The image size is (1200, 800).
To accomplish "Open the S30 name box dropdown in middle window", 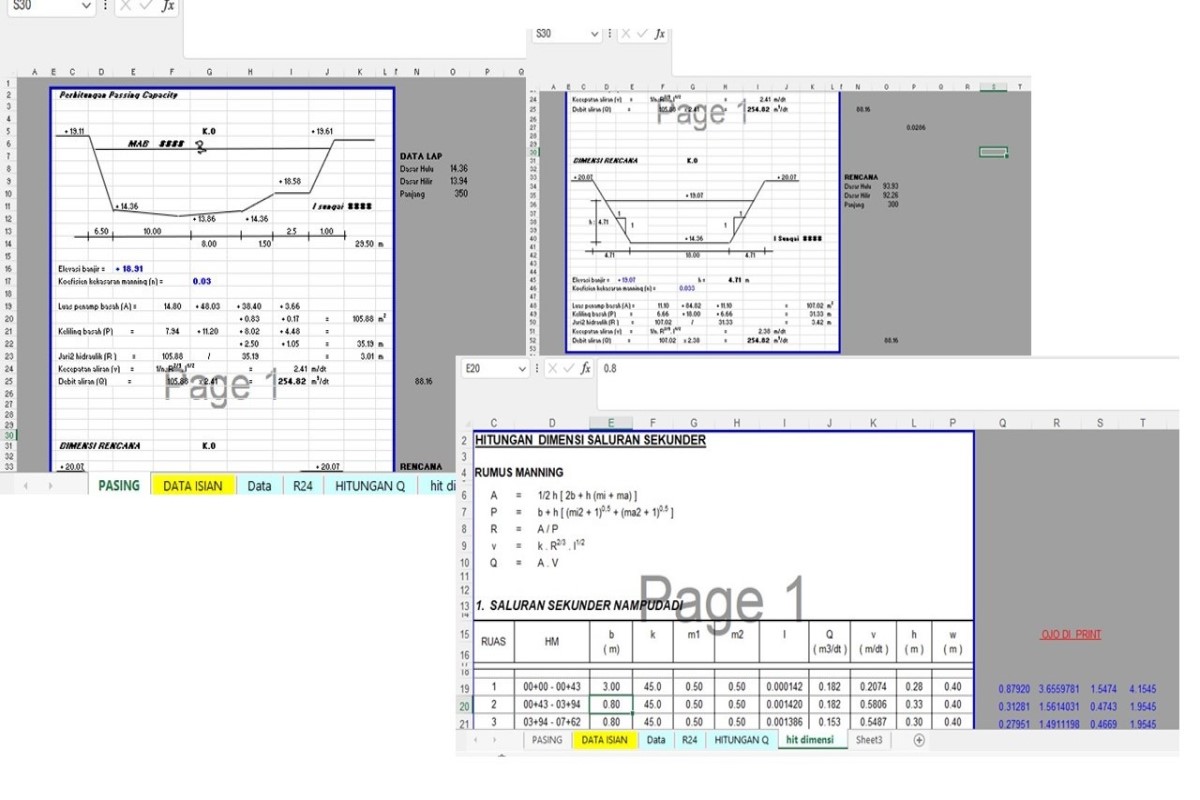I will pyautogui.click(x=595, y=33).
